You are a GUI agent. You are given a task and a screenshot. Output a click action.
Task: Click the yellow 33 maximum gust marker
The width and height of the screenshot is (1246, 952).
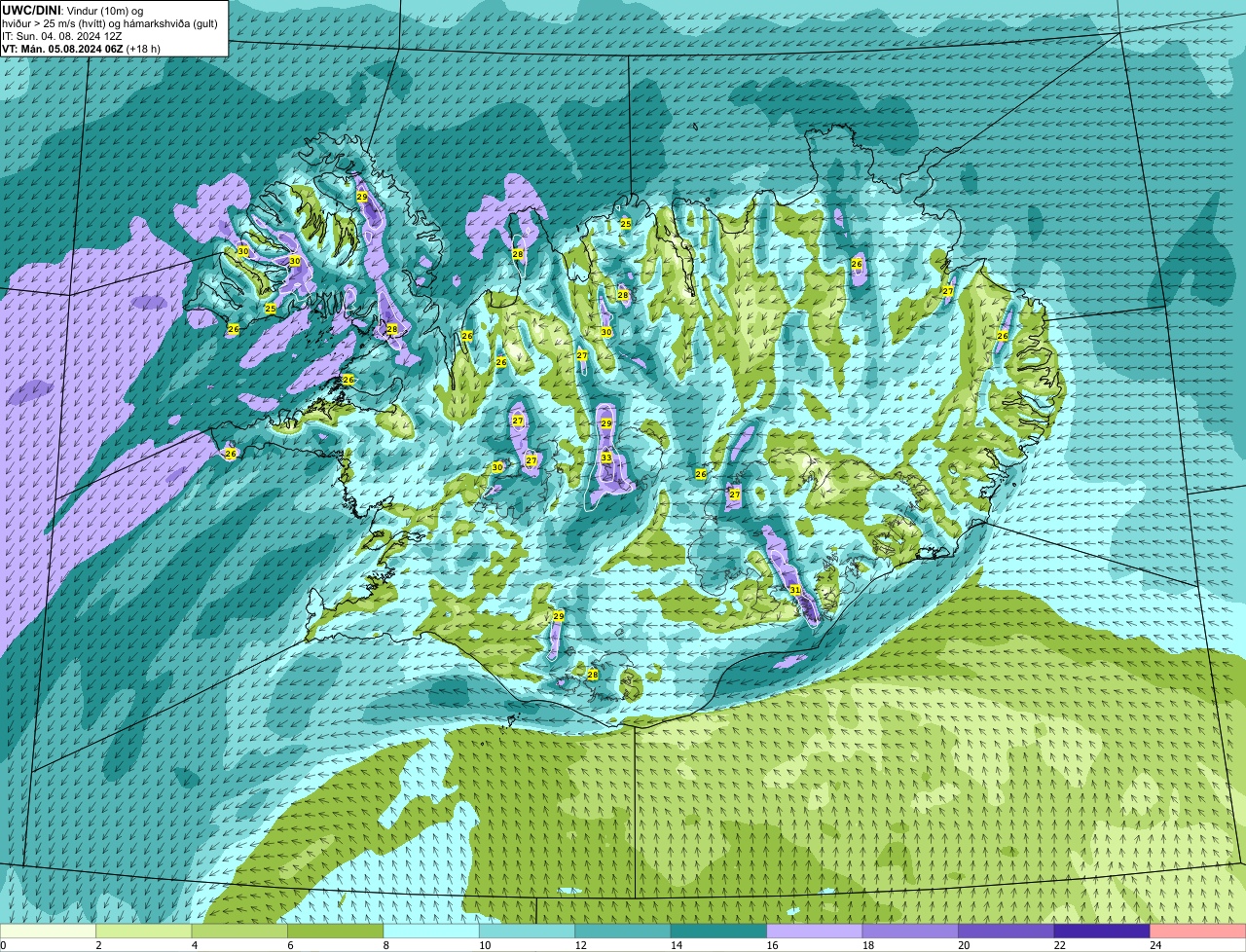coord(605,458)
